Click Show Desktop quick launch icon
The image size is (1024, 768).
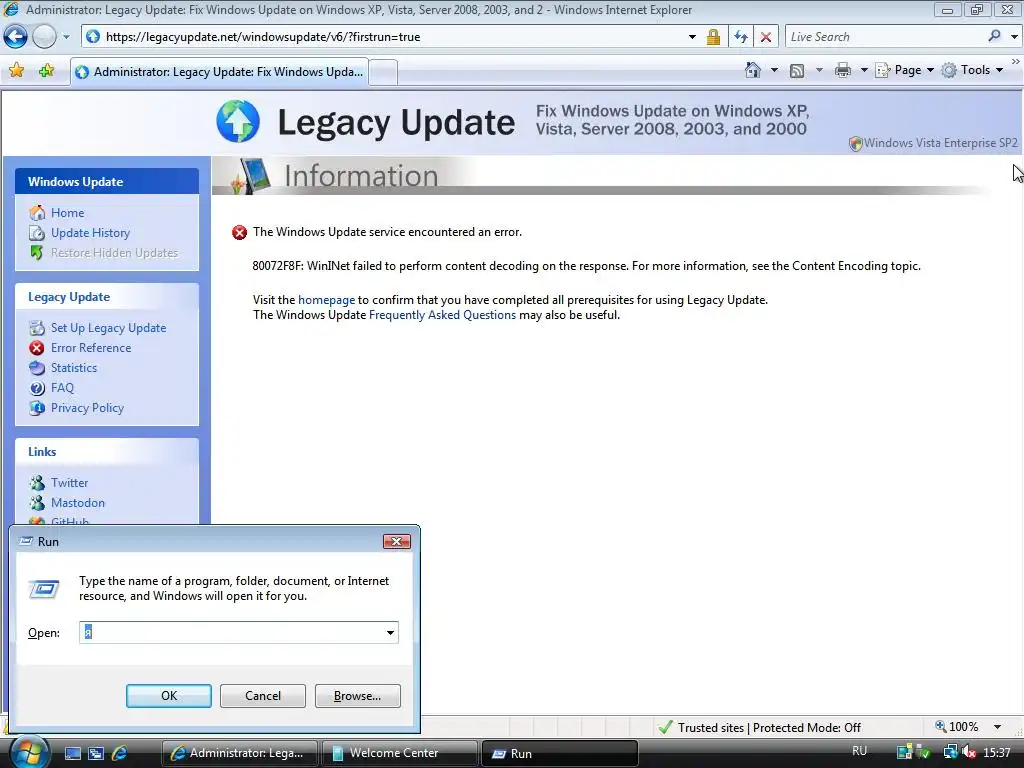pos(73,753)
